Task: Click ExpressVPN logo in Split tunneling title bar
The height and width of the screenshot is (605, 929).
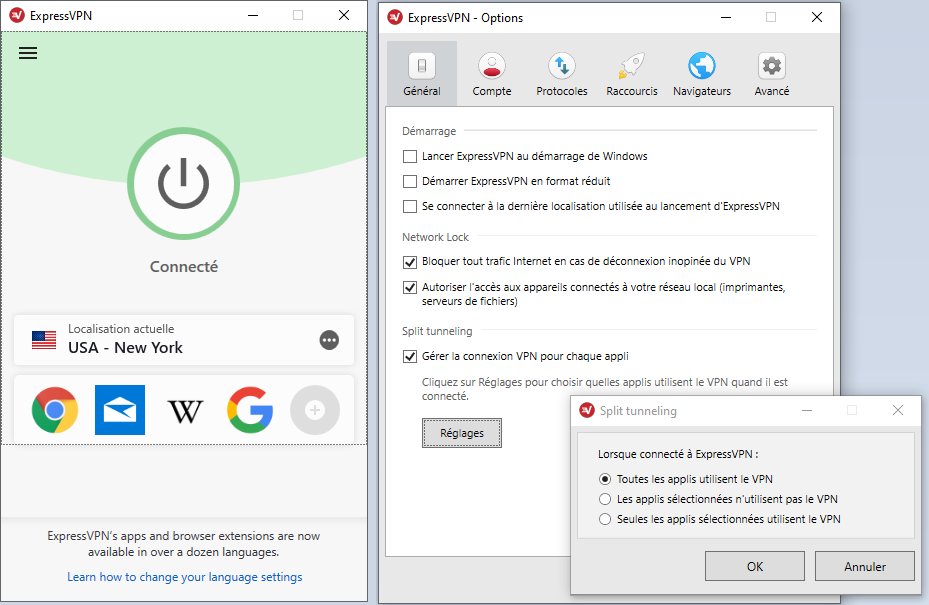Action: click(587, 411)
